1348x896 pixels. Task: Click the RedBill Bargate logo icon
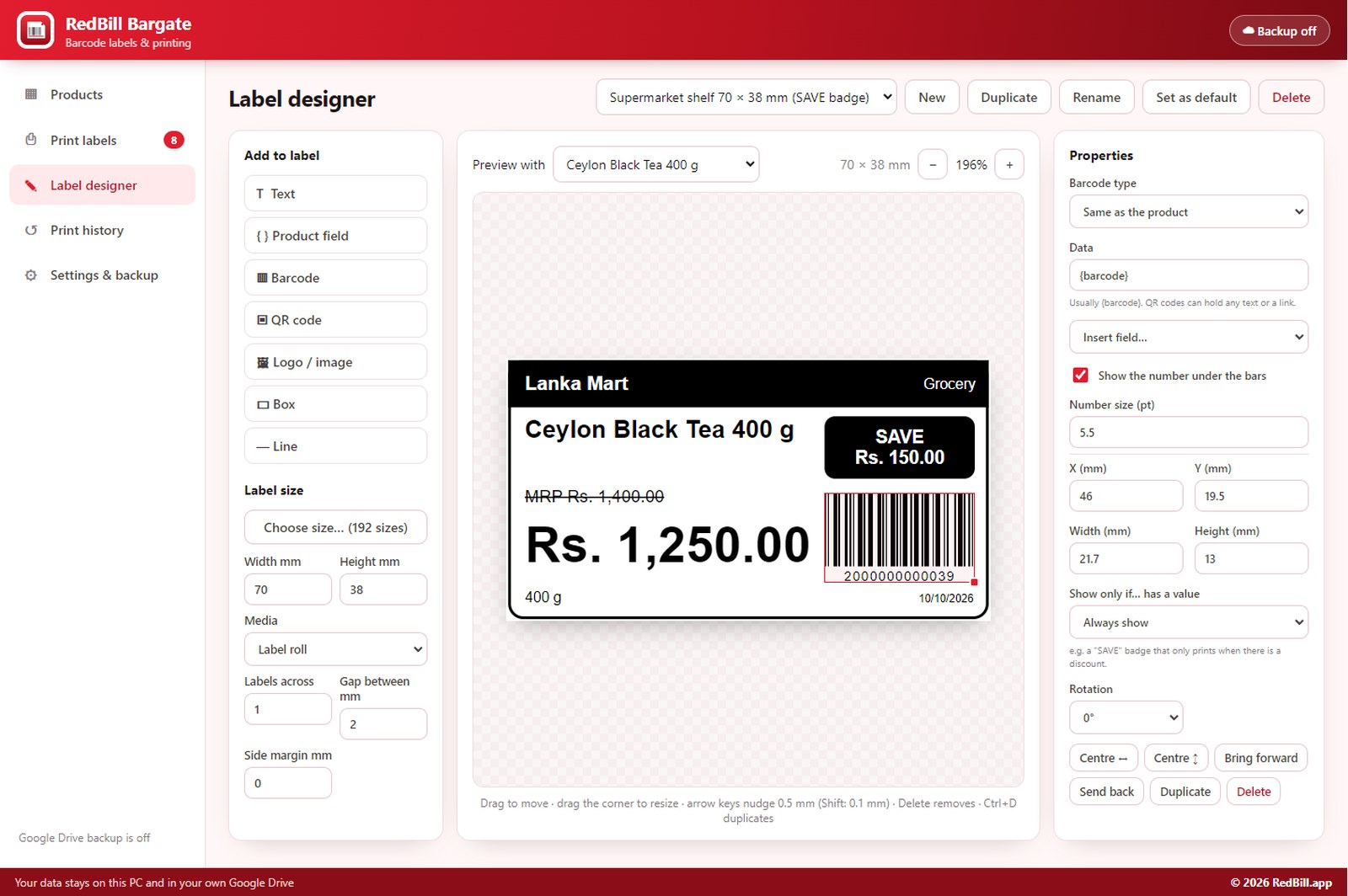(35, 30)
